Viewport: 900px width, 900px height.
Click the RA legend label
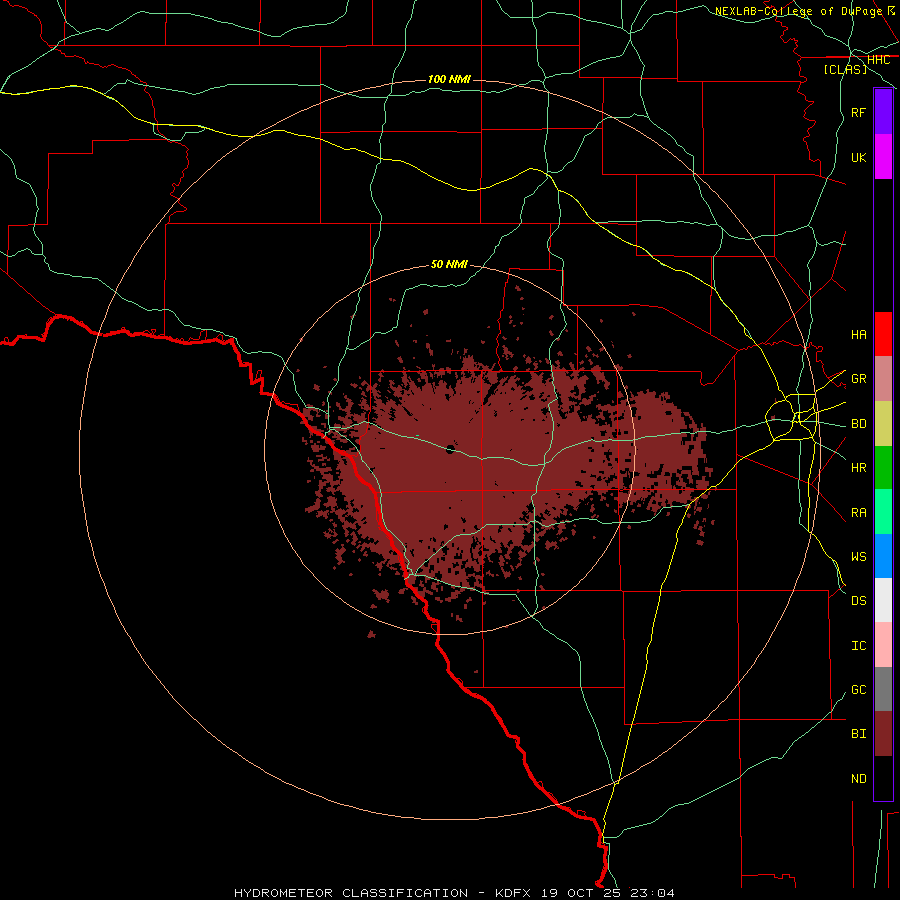click(x=858, y=513)
